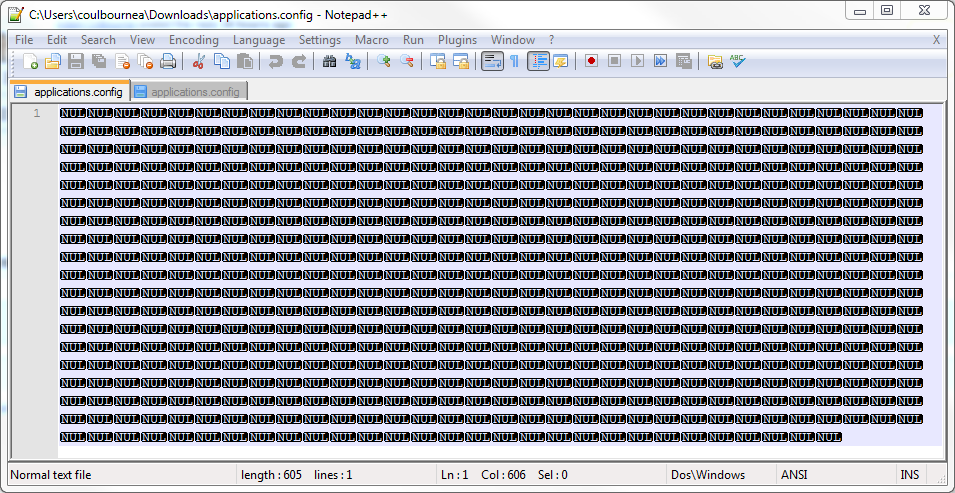Play back the recorded macro
955x493 pixels.
pyautogui.click(x=637, y=61)
